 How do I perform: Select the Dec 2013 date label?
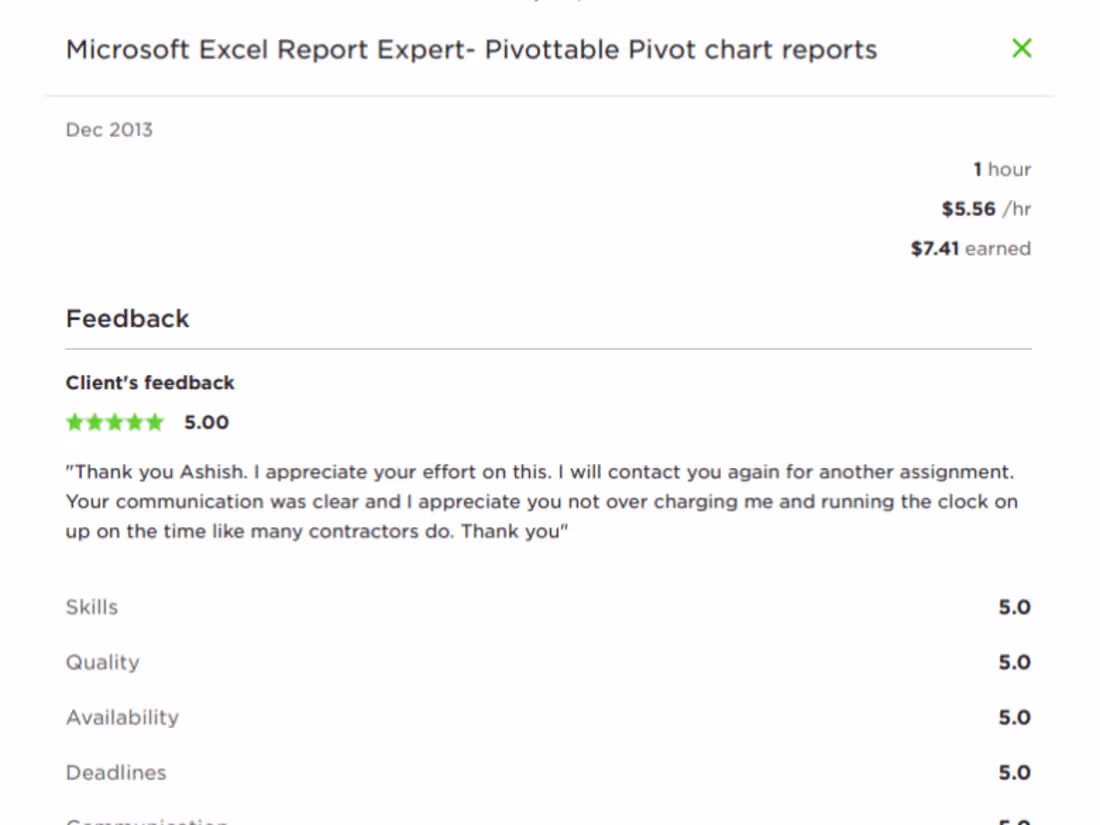point(108,129)
